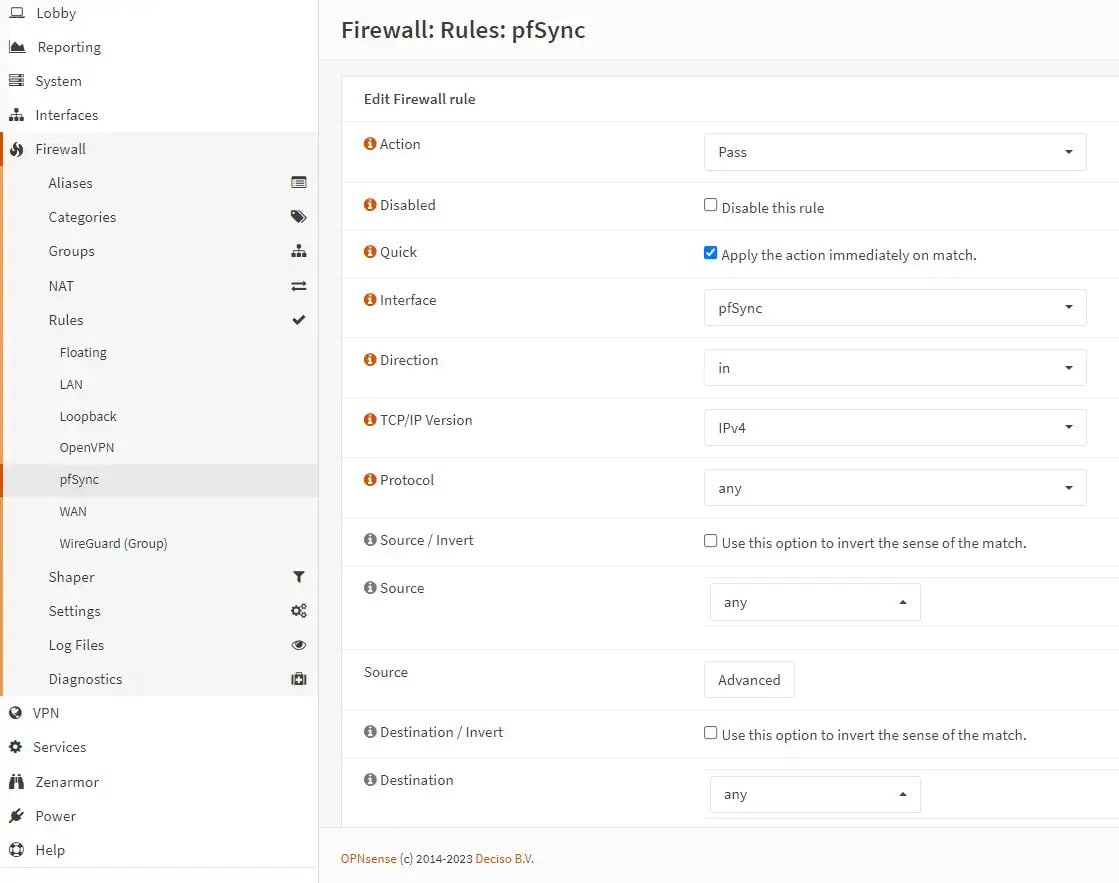Open the WAN rules page
1119x883 pixels.
pos(73,512)
